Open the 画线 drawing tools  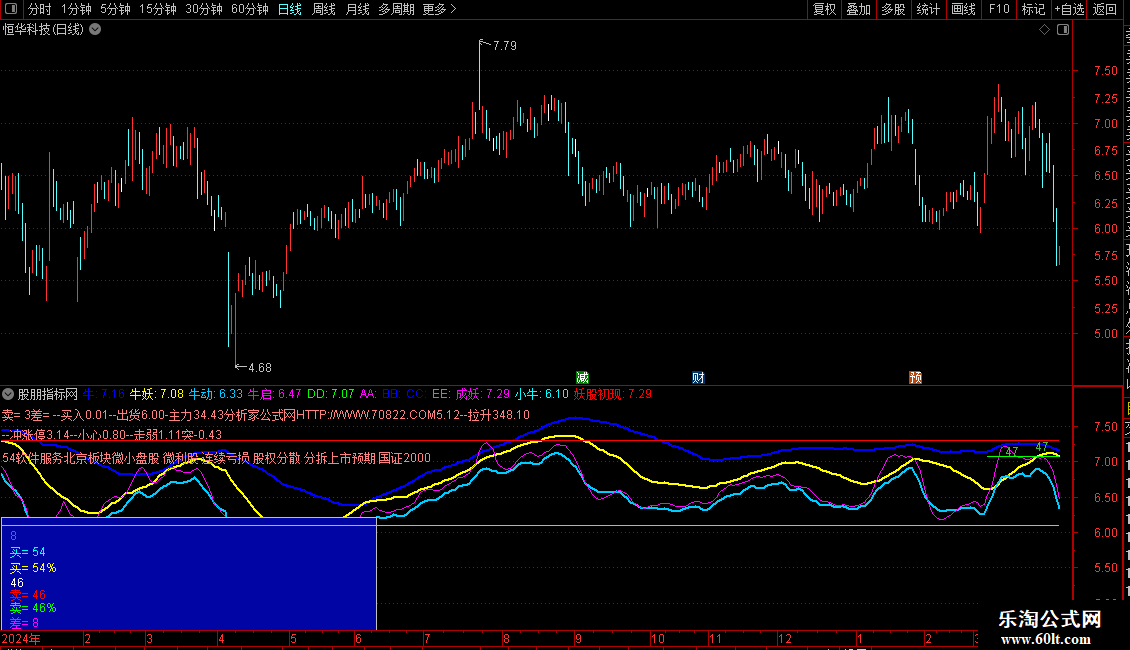[x=963, y=9]
